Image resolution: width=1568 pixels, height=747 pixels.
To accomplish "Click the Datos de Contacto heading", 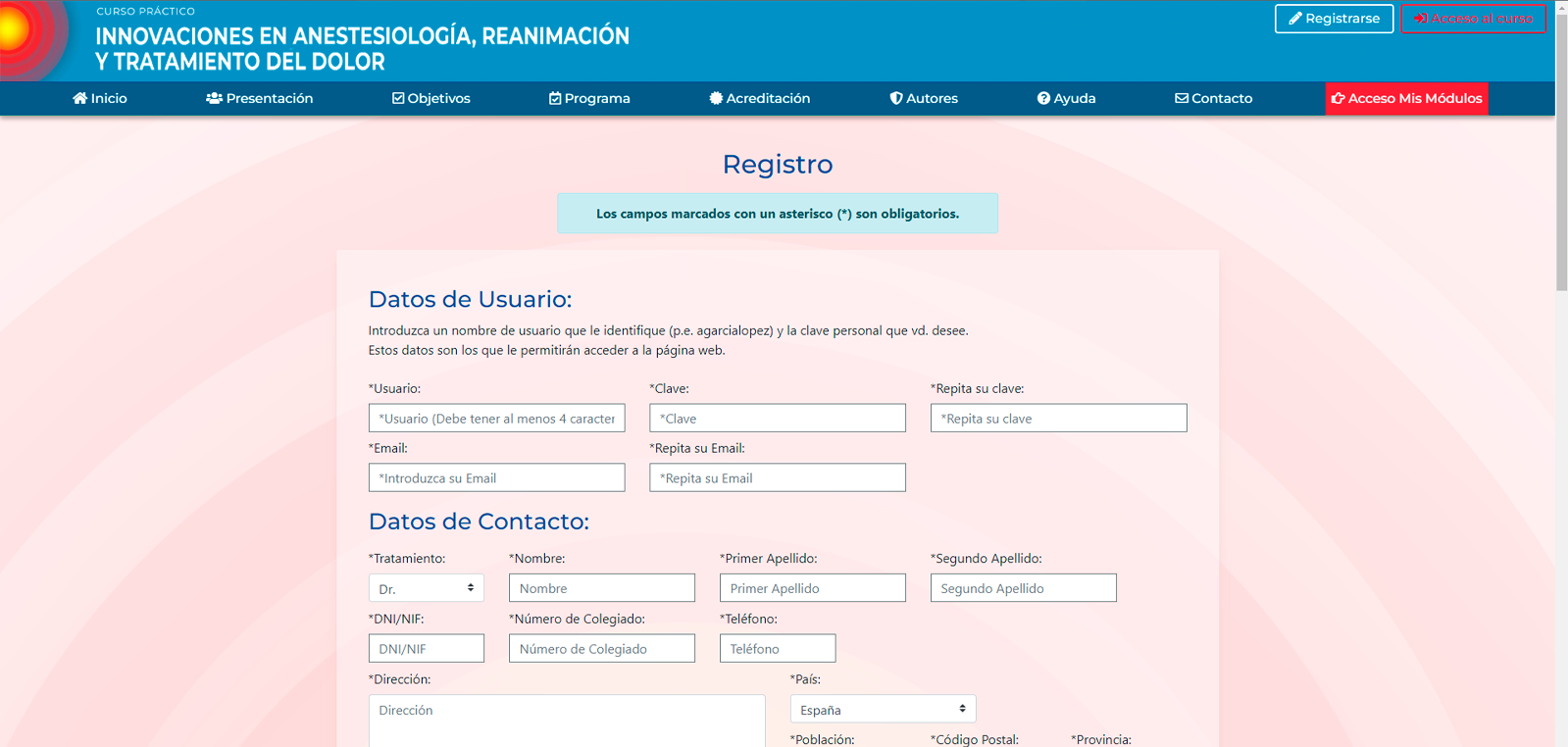I will 479,522.
